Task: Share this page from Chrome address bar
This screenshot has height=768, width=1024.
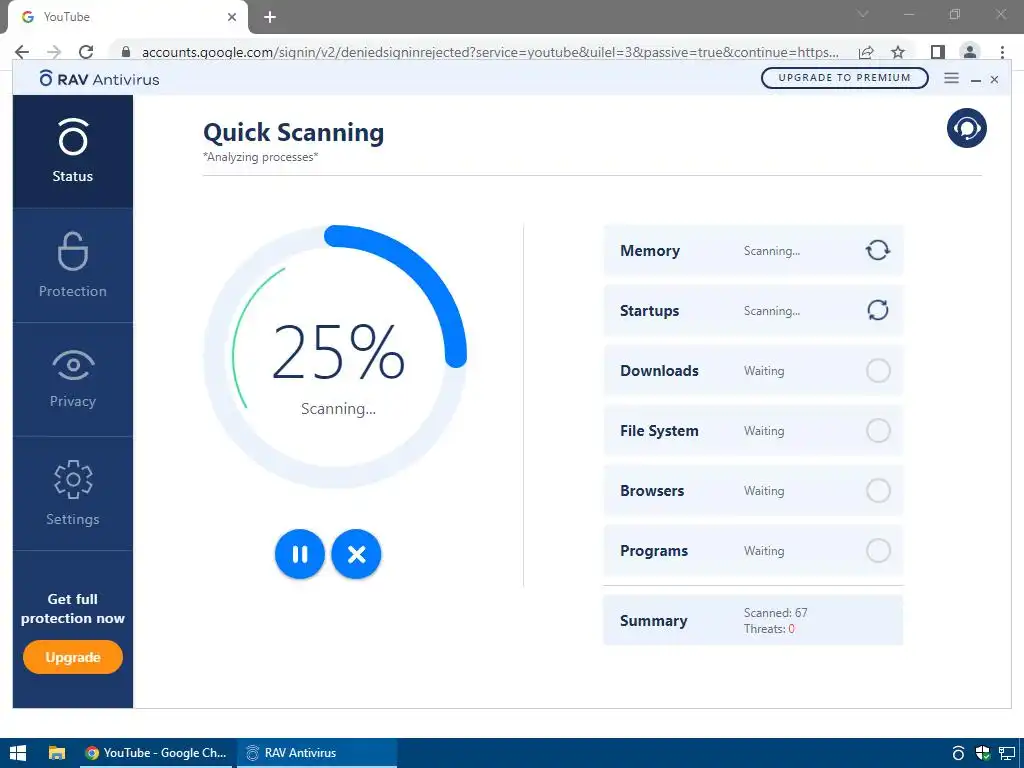Action: (866, 52)
